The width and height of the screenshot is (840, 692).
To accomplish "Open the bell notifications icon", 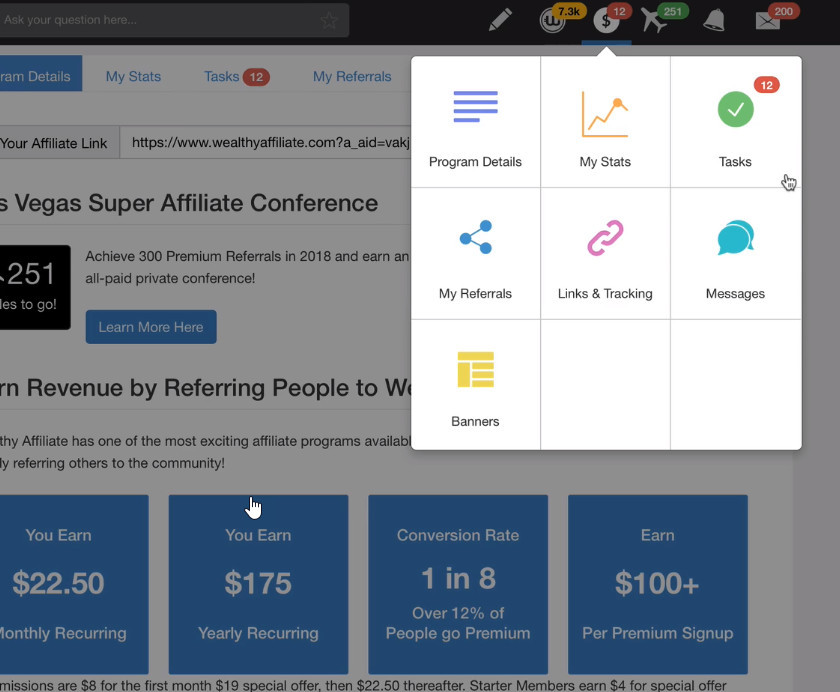I will click(x=714, y=21).
